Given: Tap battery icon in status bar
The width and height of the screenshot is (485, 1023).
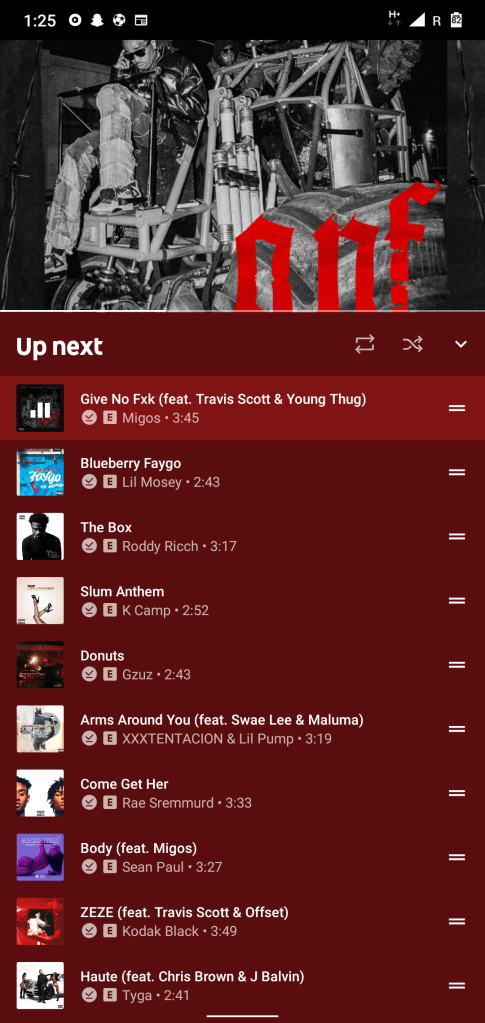Looking at the screenshot, I should pyautogui.click(x=456, y=20).
